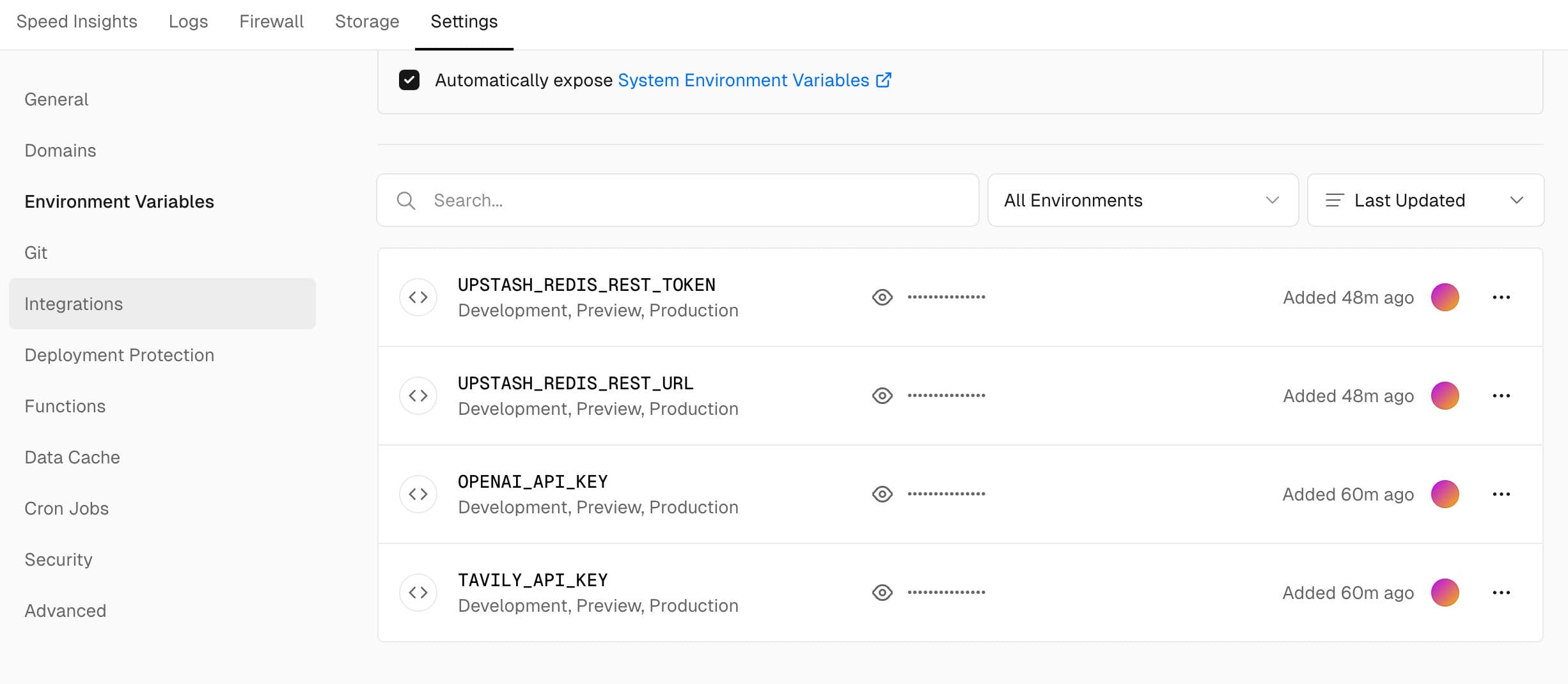Expand the All Environments dropdown

tap(1143, 200)
